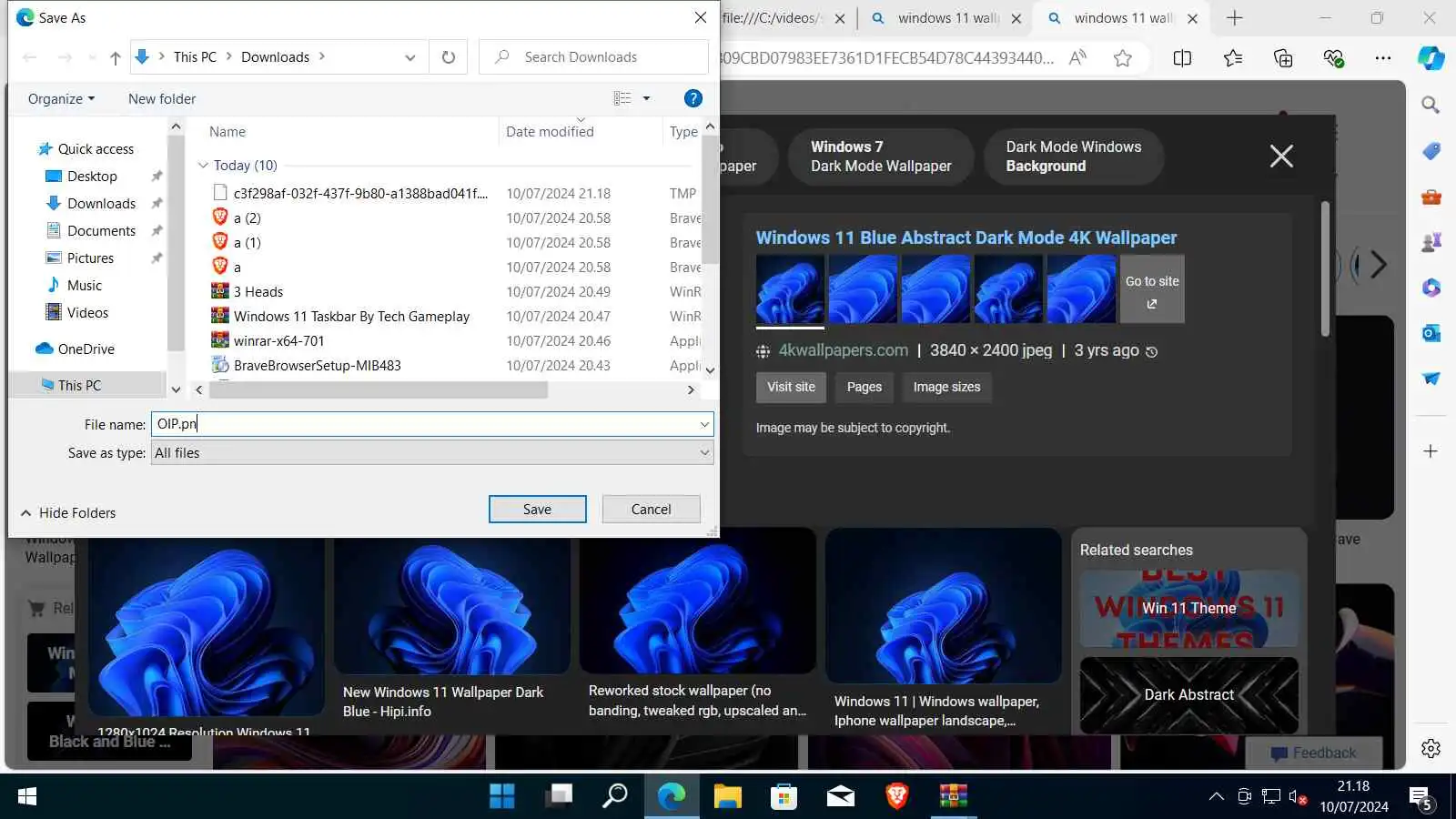The width and height of the screenshot is (1456, 819).
Task: Open Edge Collections button
Action: 1283,58
